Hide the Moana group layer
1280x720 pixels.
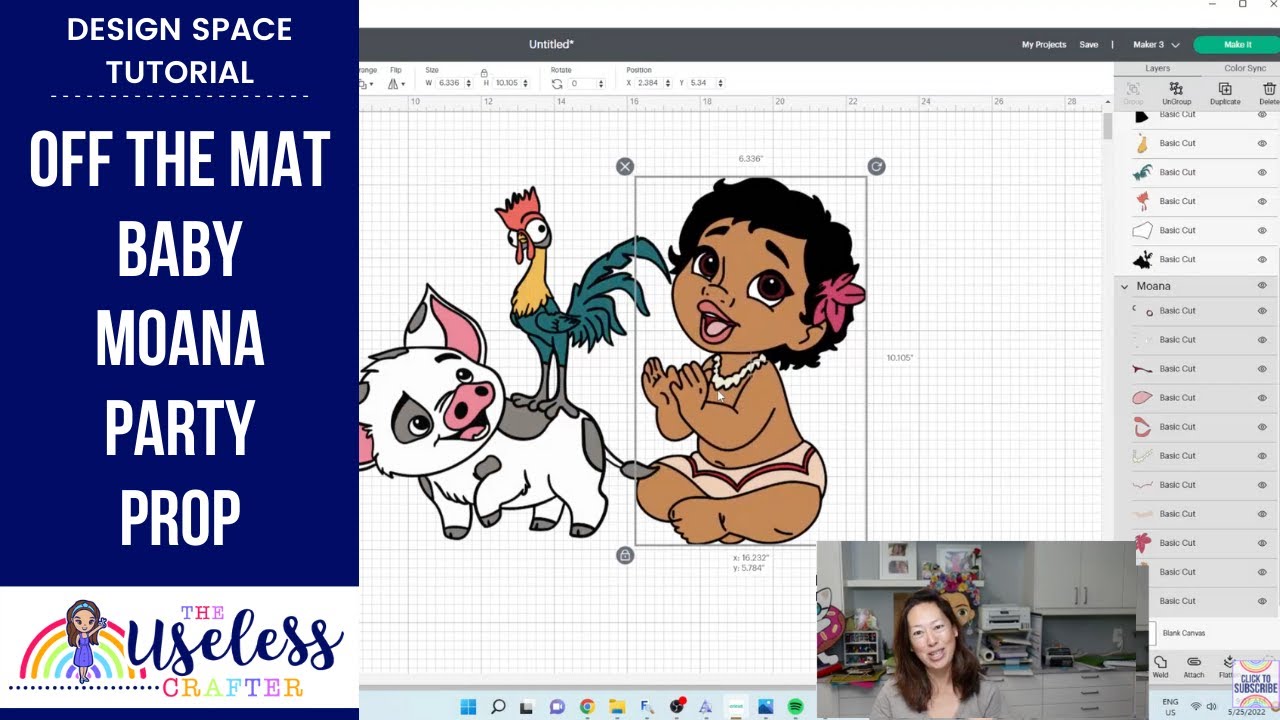click(x=1262, y=286)
